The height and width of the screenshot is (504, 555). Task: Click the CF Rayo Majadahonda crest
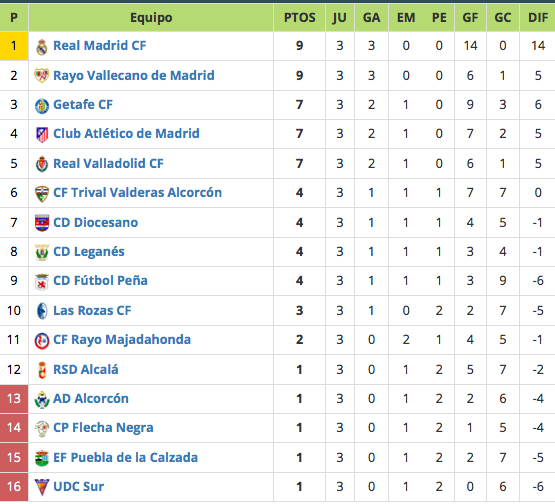(x=42, y=341)
